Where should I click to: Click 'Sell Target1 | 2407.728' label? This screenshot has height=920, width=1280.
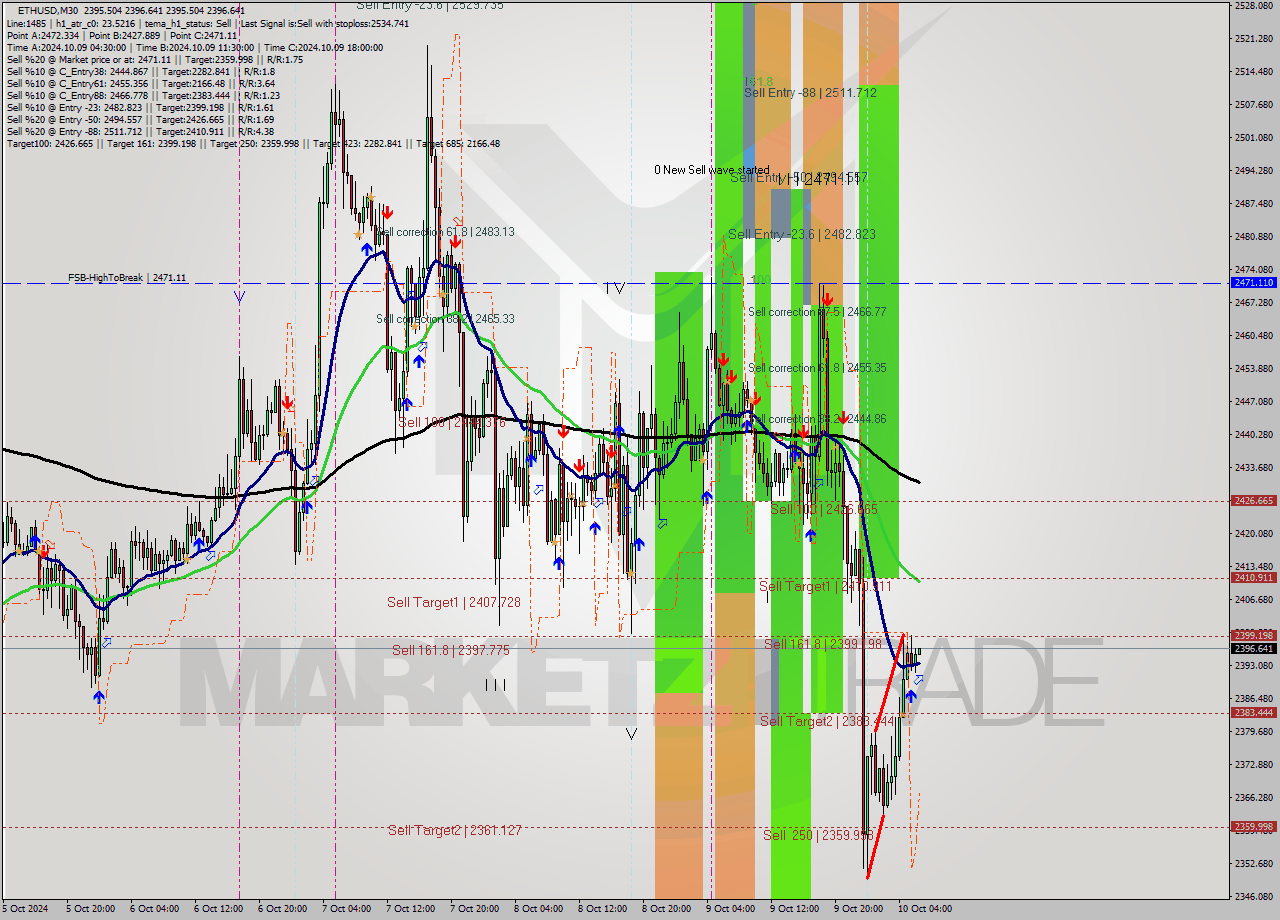[x=454, y=602]
